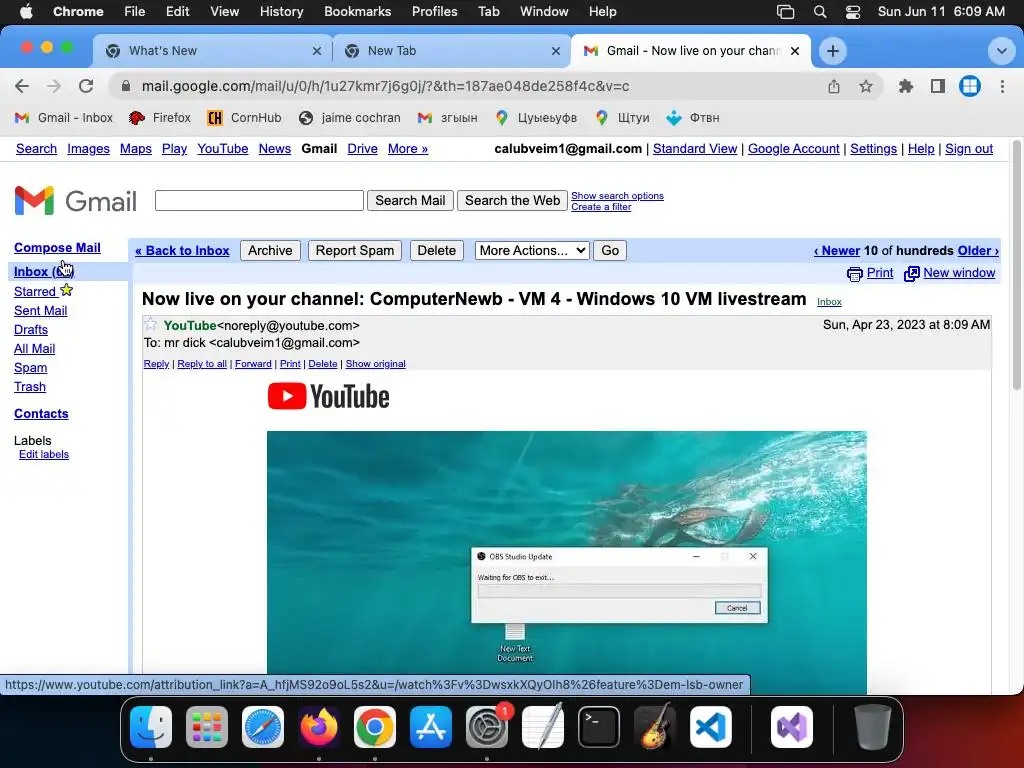Star this YouTube email message
Screen dimensions: 1024x768
tap(151, 324)
